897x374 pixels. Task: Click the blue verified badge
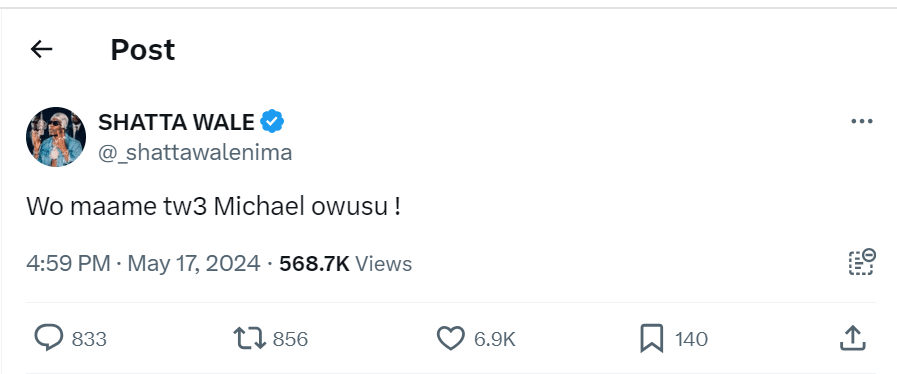(272, 122)
